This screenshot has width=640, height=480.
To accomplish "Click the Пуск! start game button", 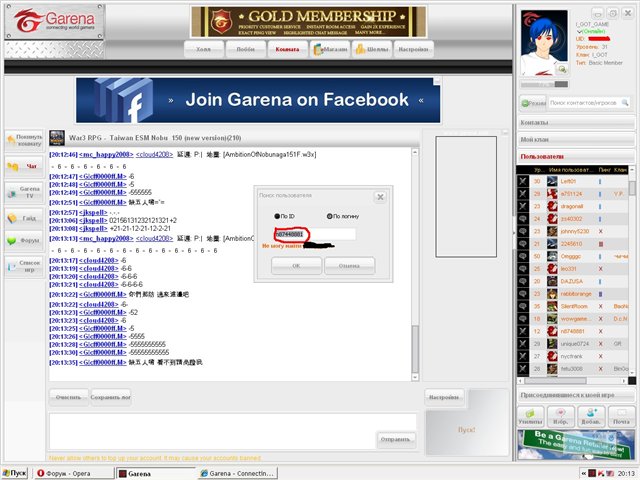I will (467, 430).
